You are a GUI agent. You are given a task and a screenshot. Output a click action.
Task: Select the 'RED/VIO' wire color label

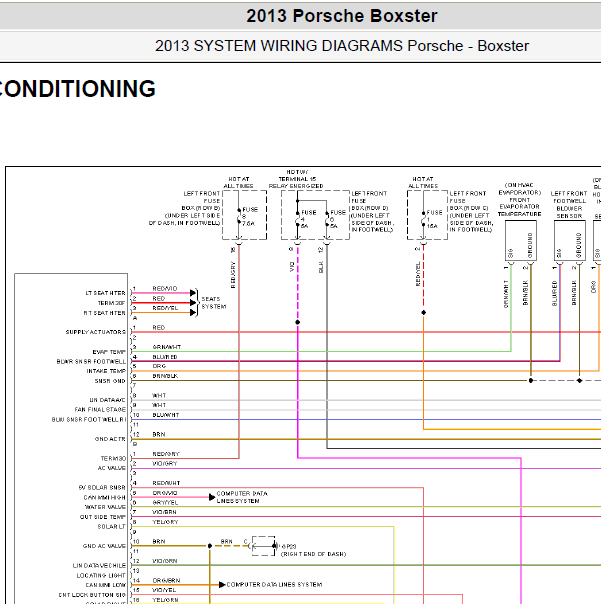coord(165,289)
